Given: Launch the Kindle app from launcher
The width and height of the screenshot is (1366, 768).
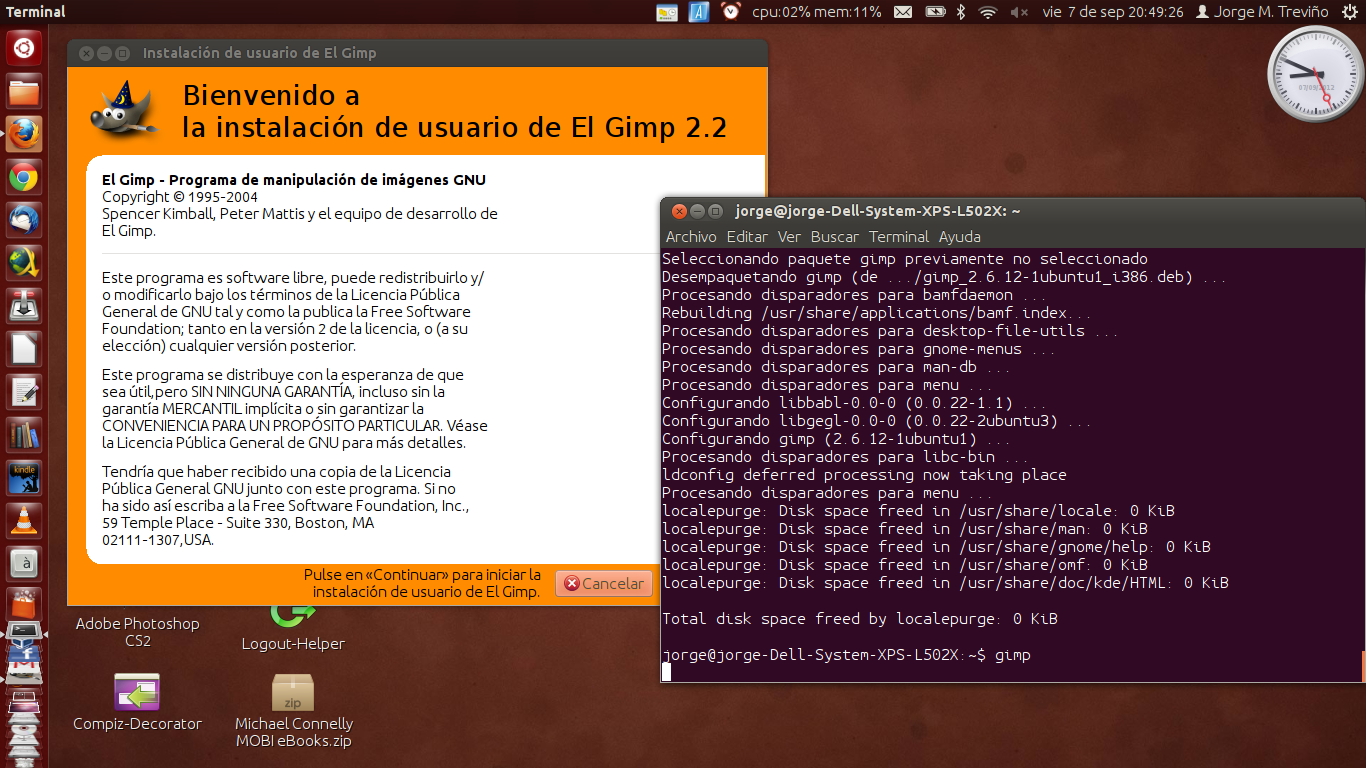Looking at the screenshot, I should 24,479.
